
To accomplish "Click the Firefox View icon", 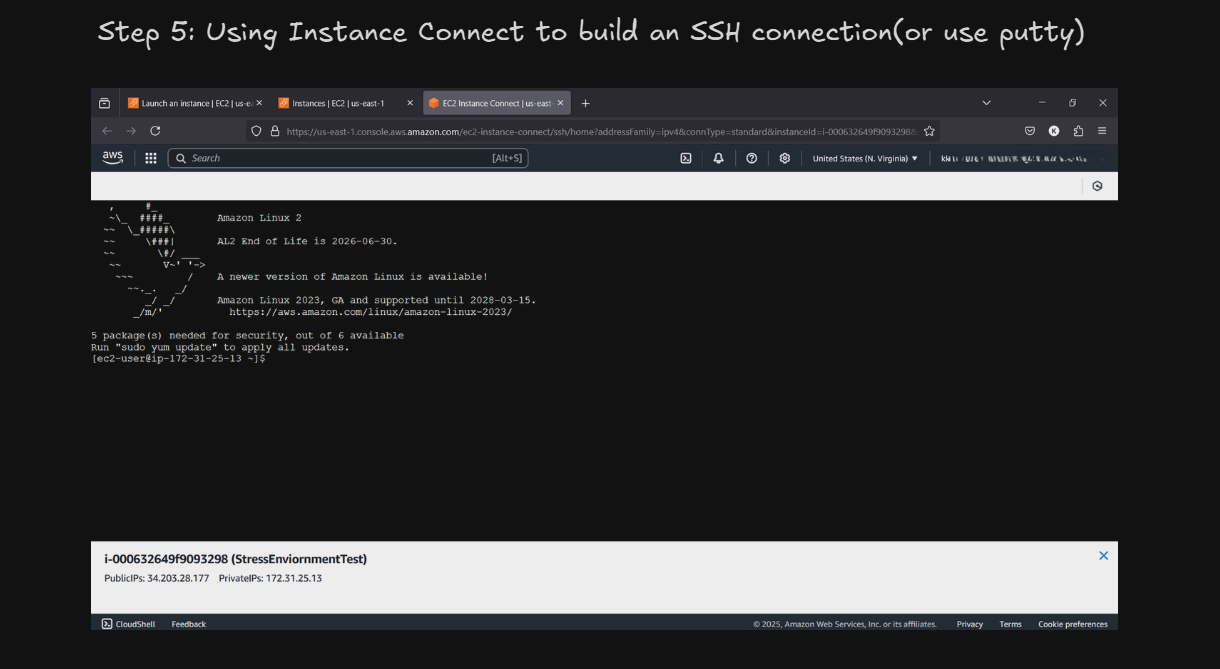I will click(105, 103).
